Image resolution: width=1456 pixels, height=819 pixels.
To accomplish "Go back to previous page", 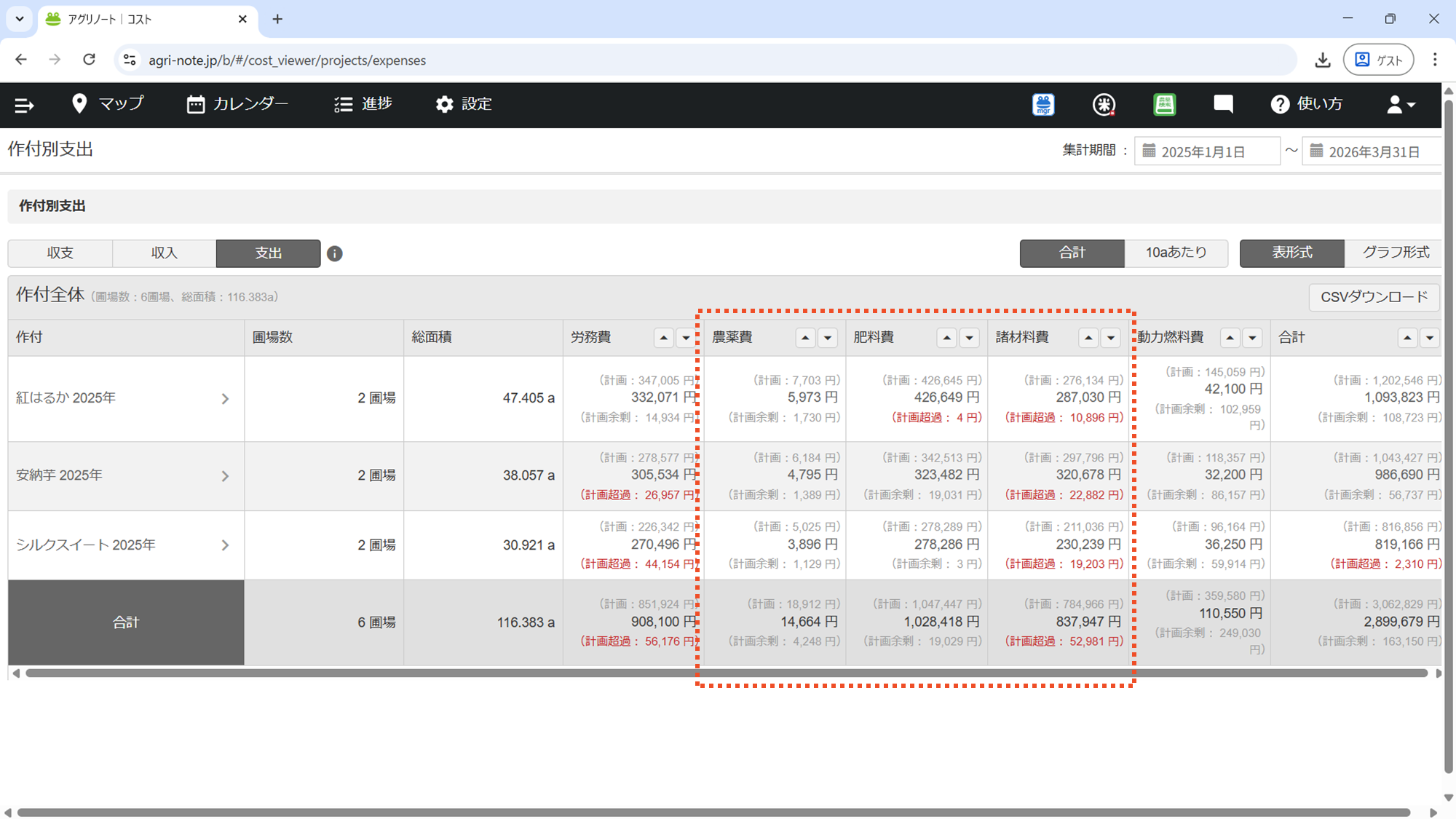I will pyautogui.click(x=21, y=60).
